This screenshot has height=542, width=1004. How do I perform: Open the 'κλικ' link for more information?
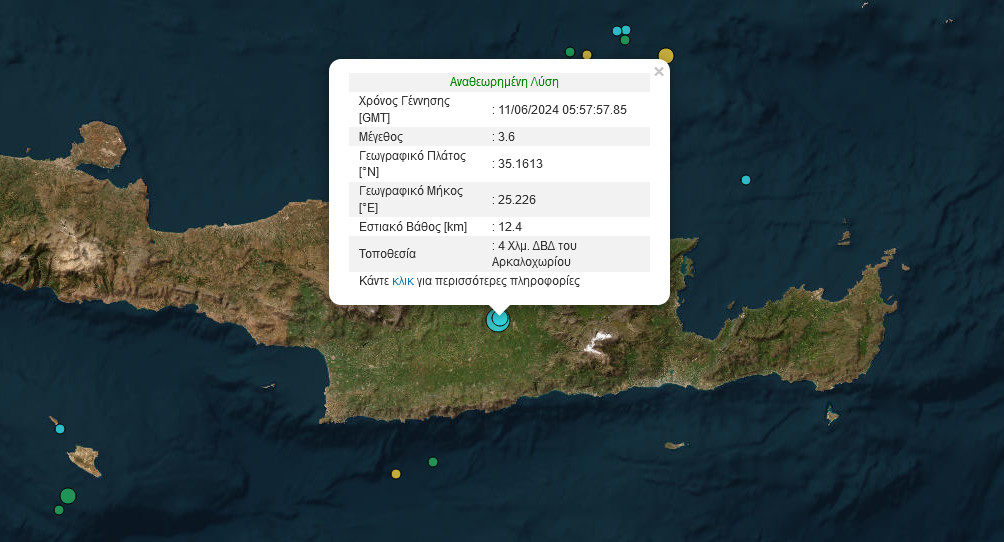pos(403,282)
